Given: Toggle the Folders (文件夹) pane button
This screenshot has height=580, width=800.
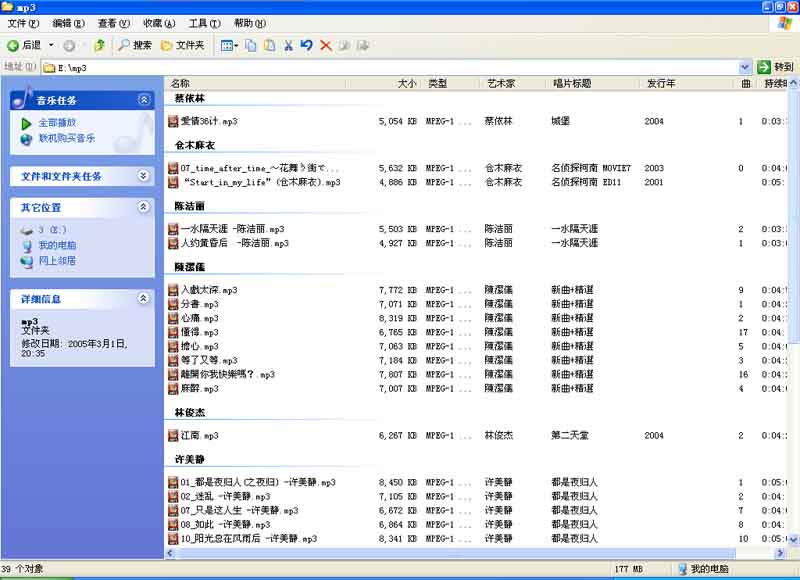Looking at the screenshot, I should (x=182, y=45).
